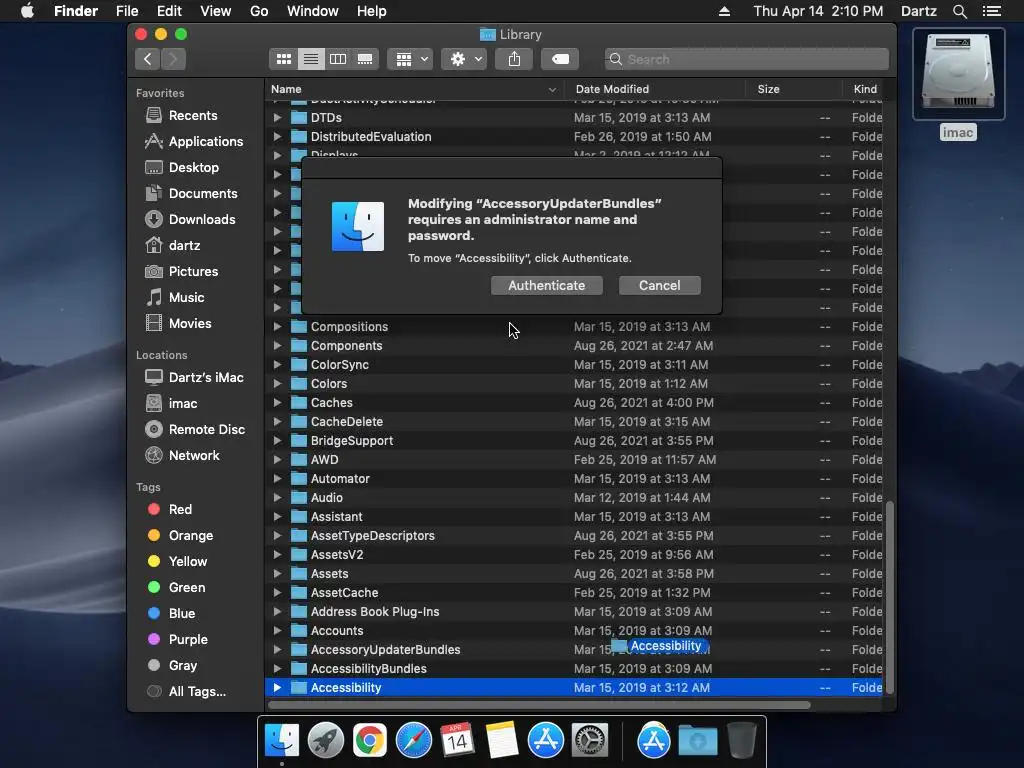The image size is (1024, 768).
Task: Open Google Chrome from the Dock
Action: click(x=369, y=741)
